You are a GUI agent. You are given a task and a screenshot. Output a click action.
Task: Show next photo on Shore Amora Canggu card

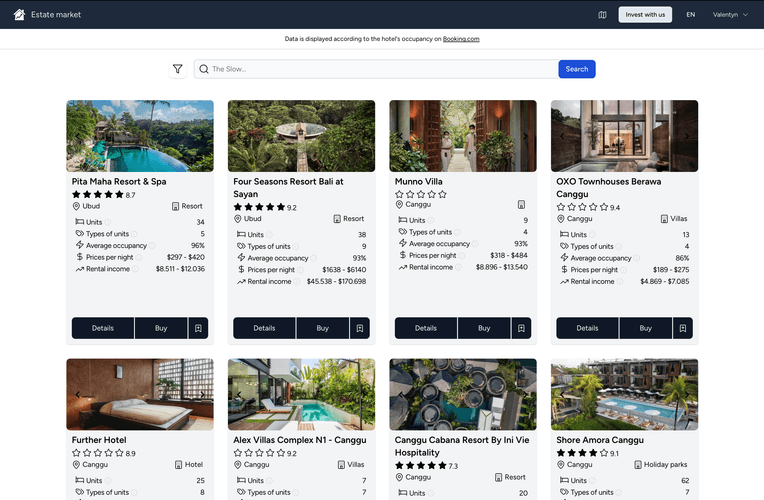click(687, 394)
